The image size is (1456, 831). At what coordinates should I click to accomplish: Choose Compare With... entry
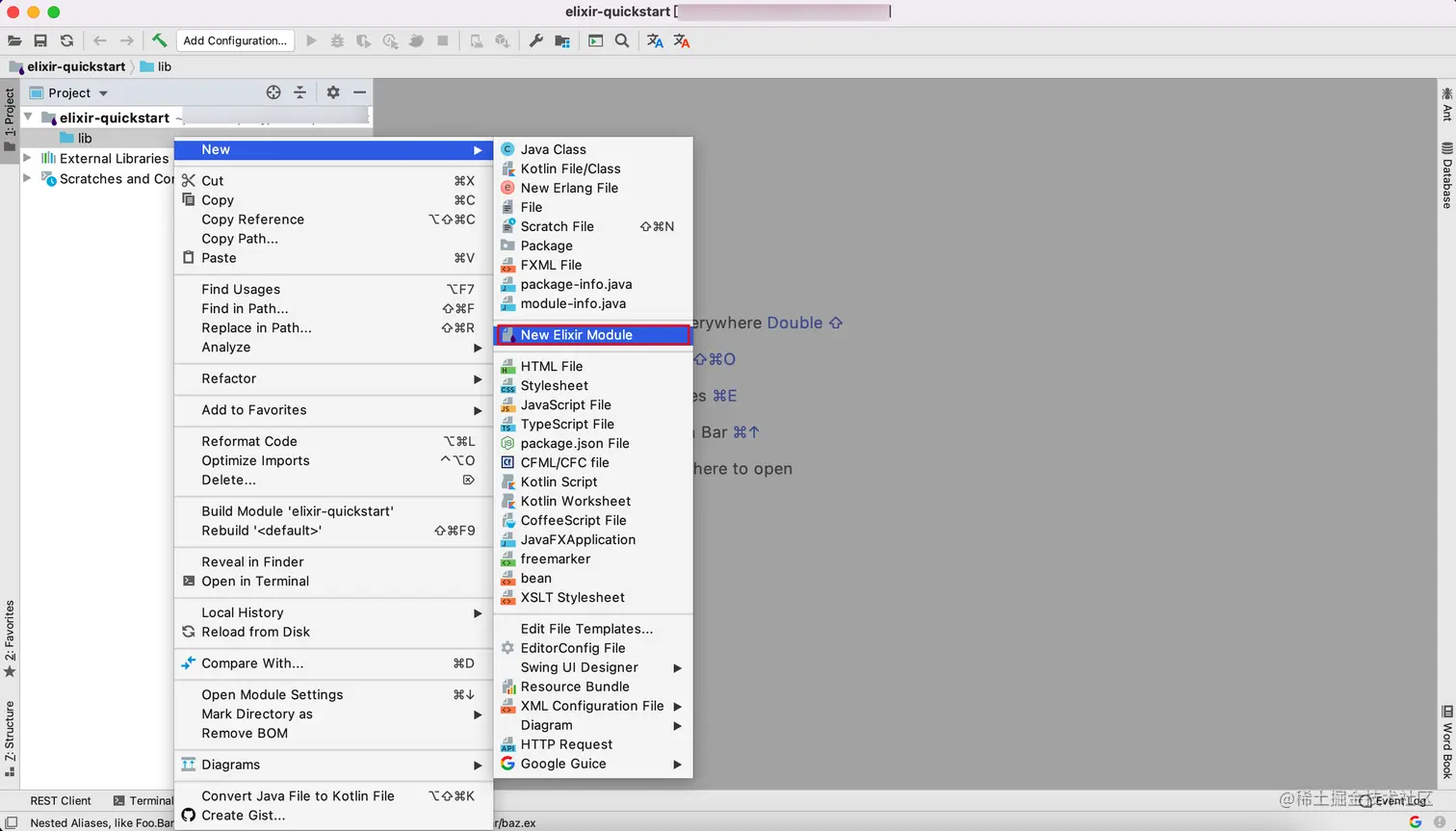pyautogui.click(x=333, y=663)
